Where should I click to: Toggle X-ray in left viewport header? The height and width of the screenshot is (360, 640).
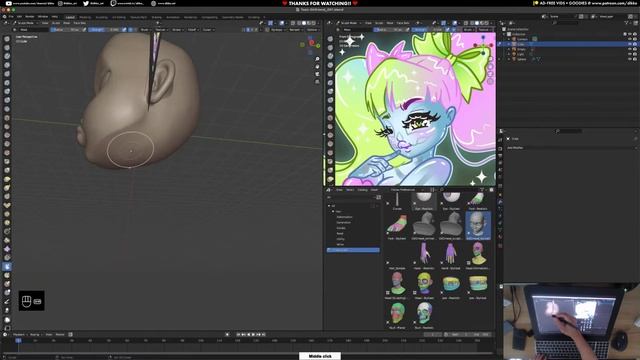click(293, 23)
